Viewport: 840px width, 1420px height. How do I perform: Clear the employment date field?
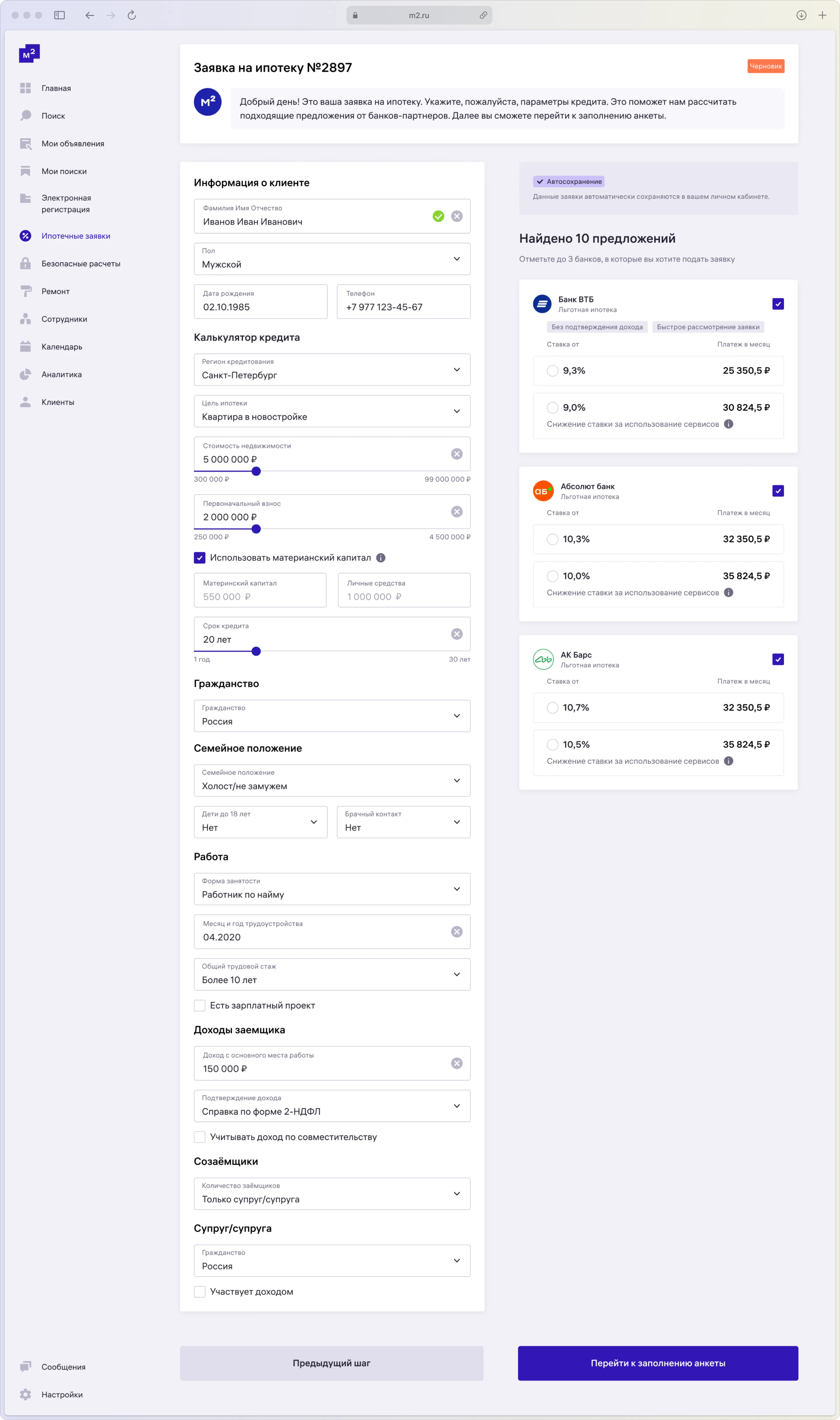457,932
